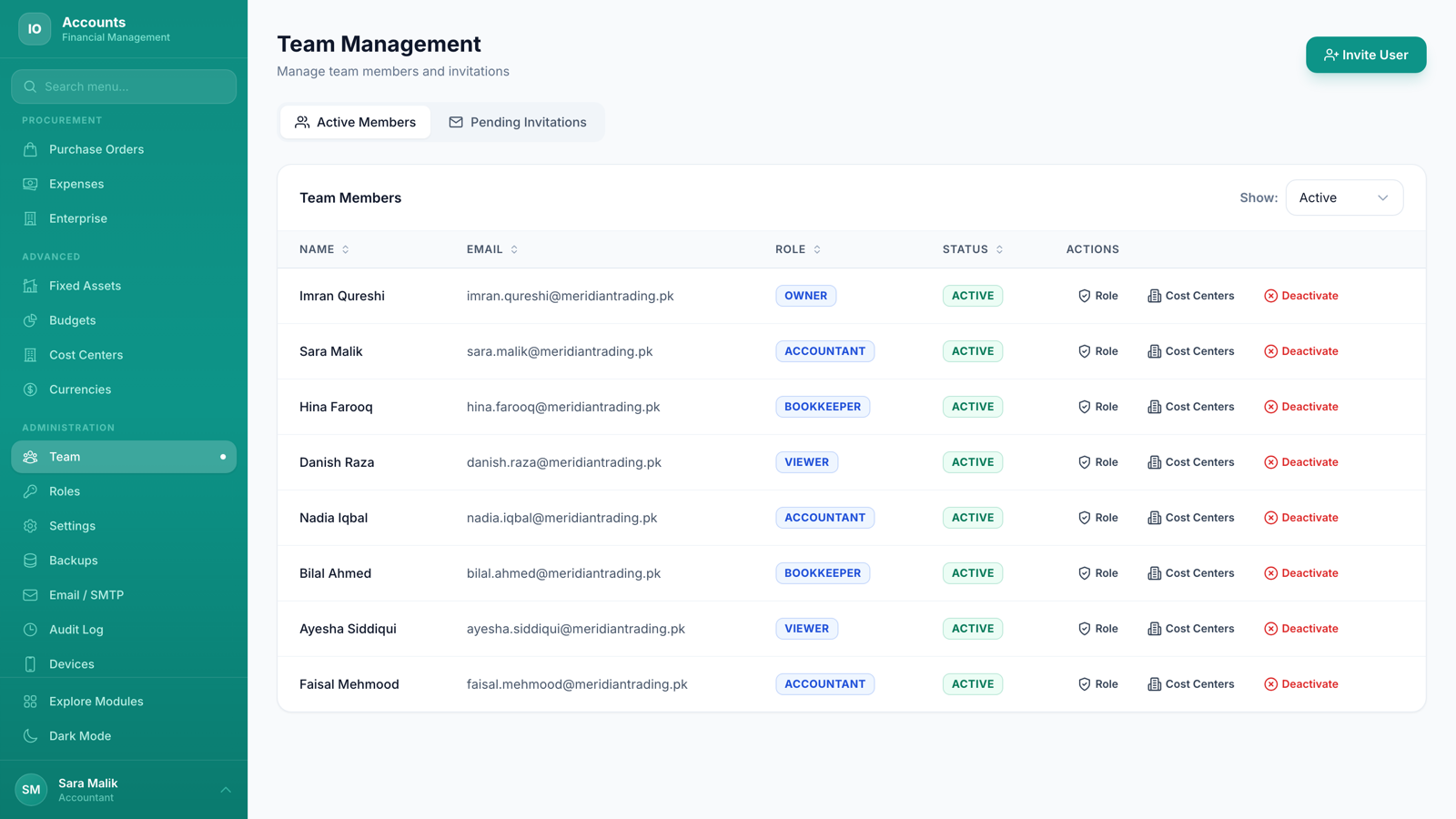Click the Devices phone icon
Viewport: 1456px width, 819px height.
(30, 664)
